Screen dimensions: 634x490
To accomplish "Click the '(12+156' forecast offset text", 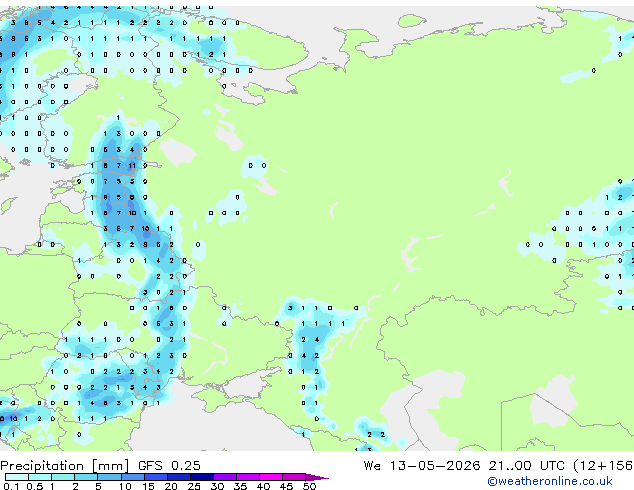I will [603, 466].
